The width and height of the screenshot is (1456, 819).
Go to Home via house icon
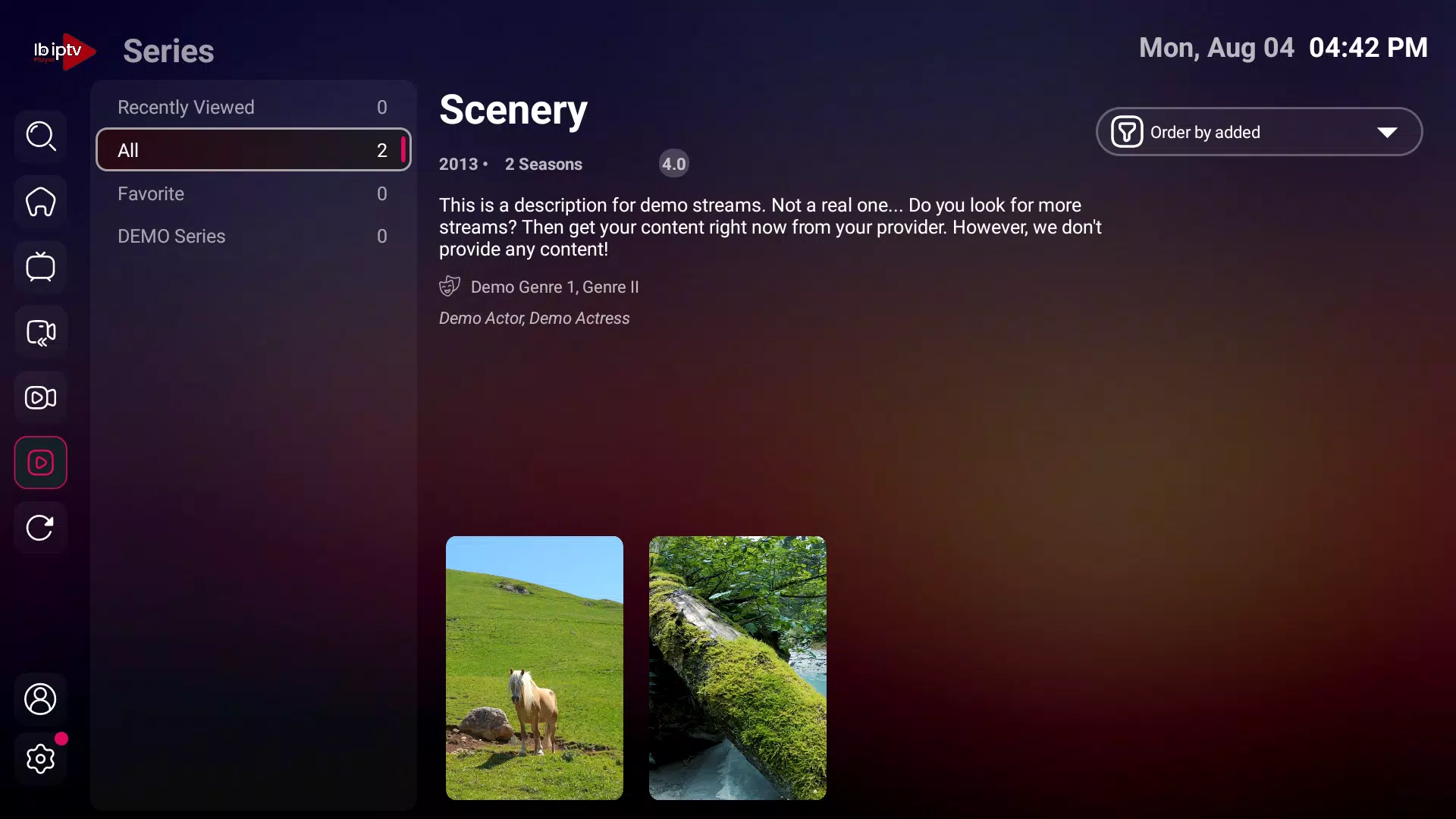click(41, 202)
